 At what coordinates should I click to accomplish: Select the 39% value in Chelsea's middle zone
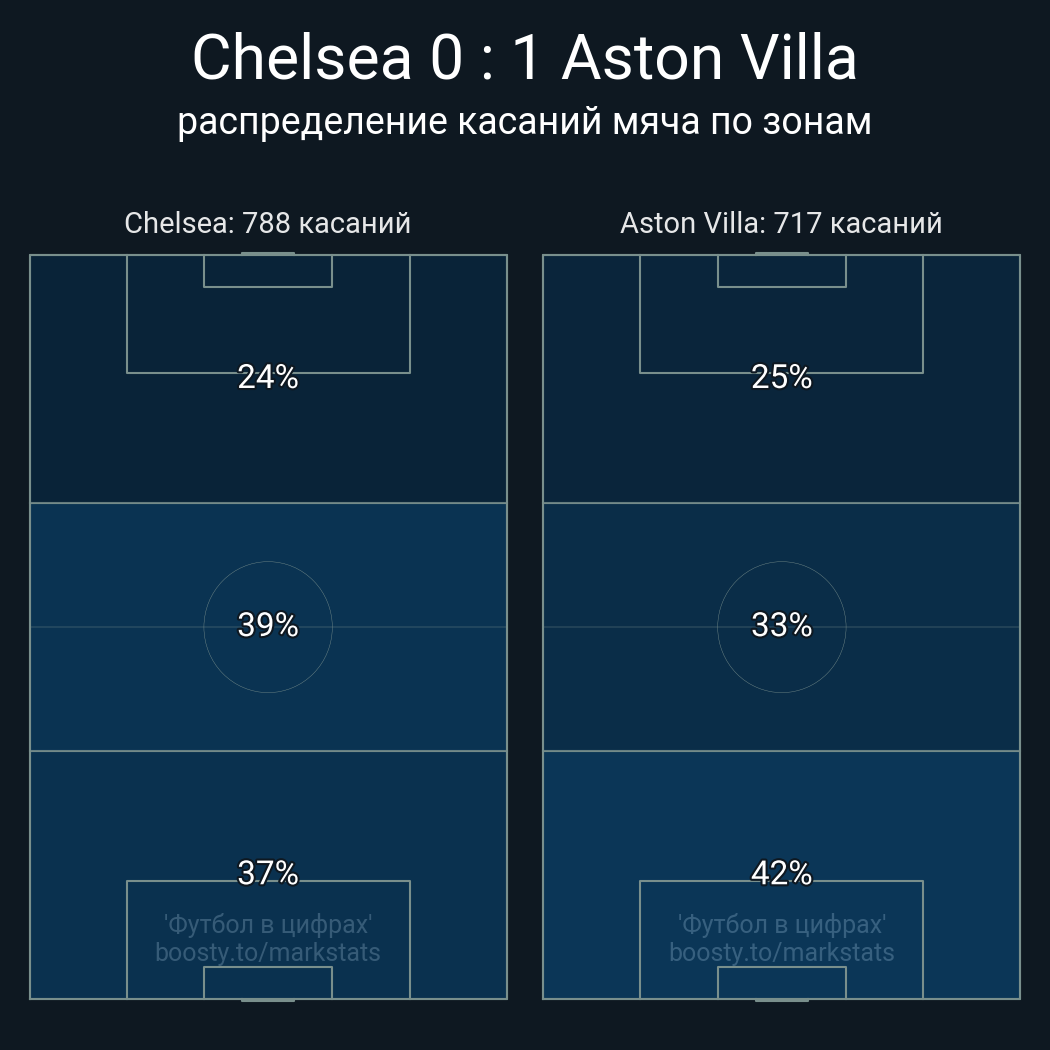pyautogui.click(x=268, y=625)
